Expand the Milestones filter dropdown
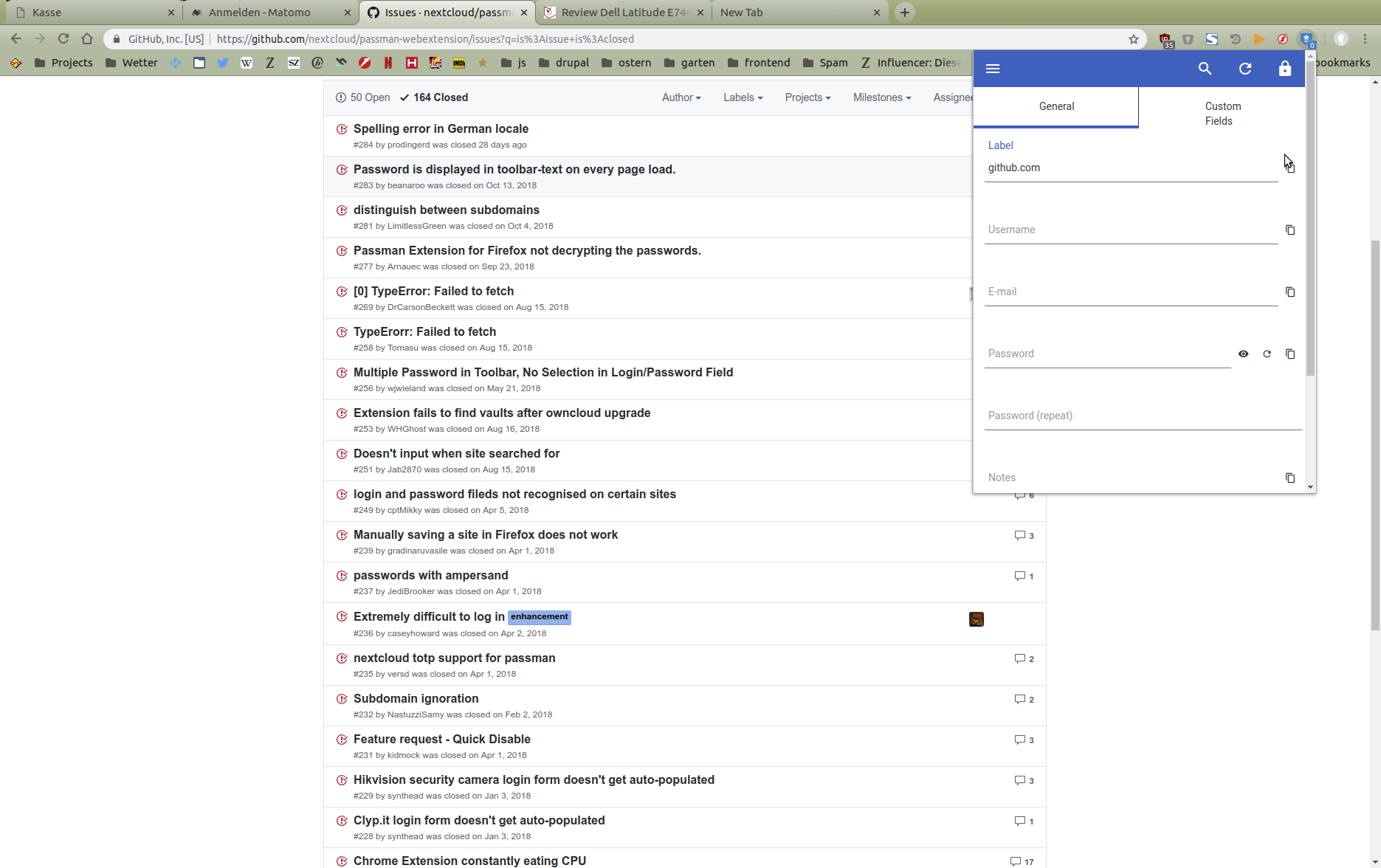 882,97
